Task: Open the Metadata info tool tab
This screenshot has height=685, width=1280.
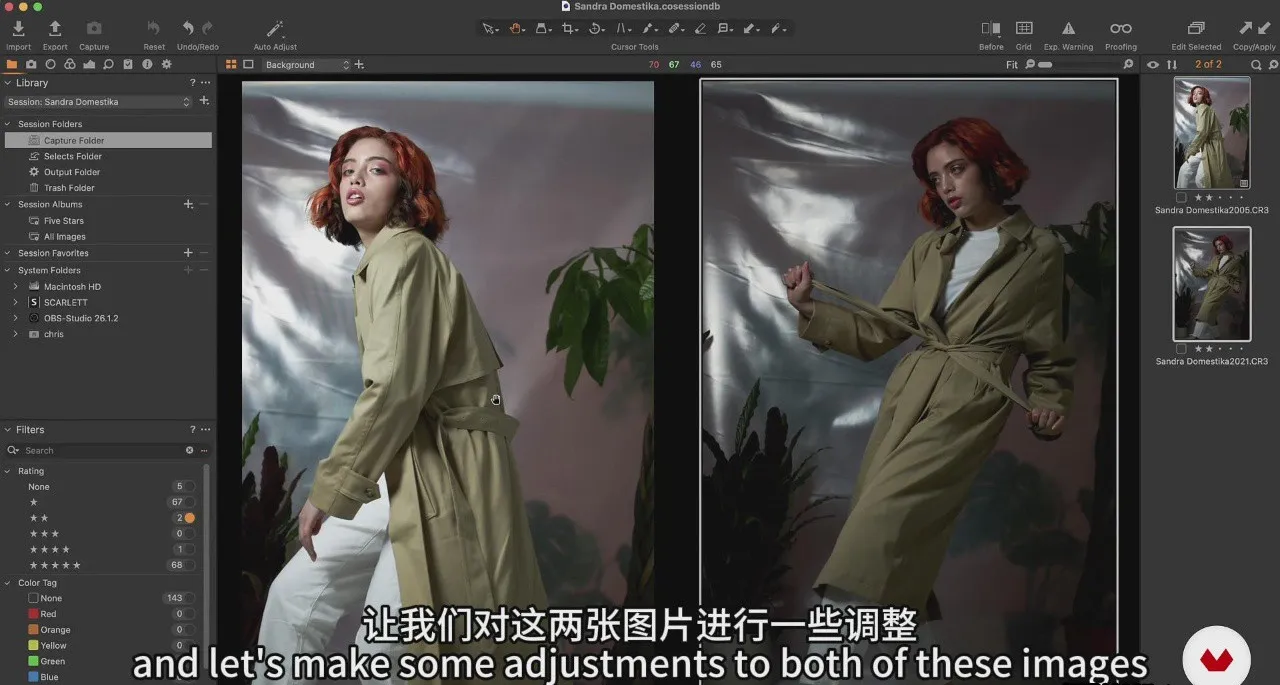Action: point(147,65)
